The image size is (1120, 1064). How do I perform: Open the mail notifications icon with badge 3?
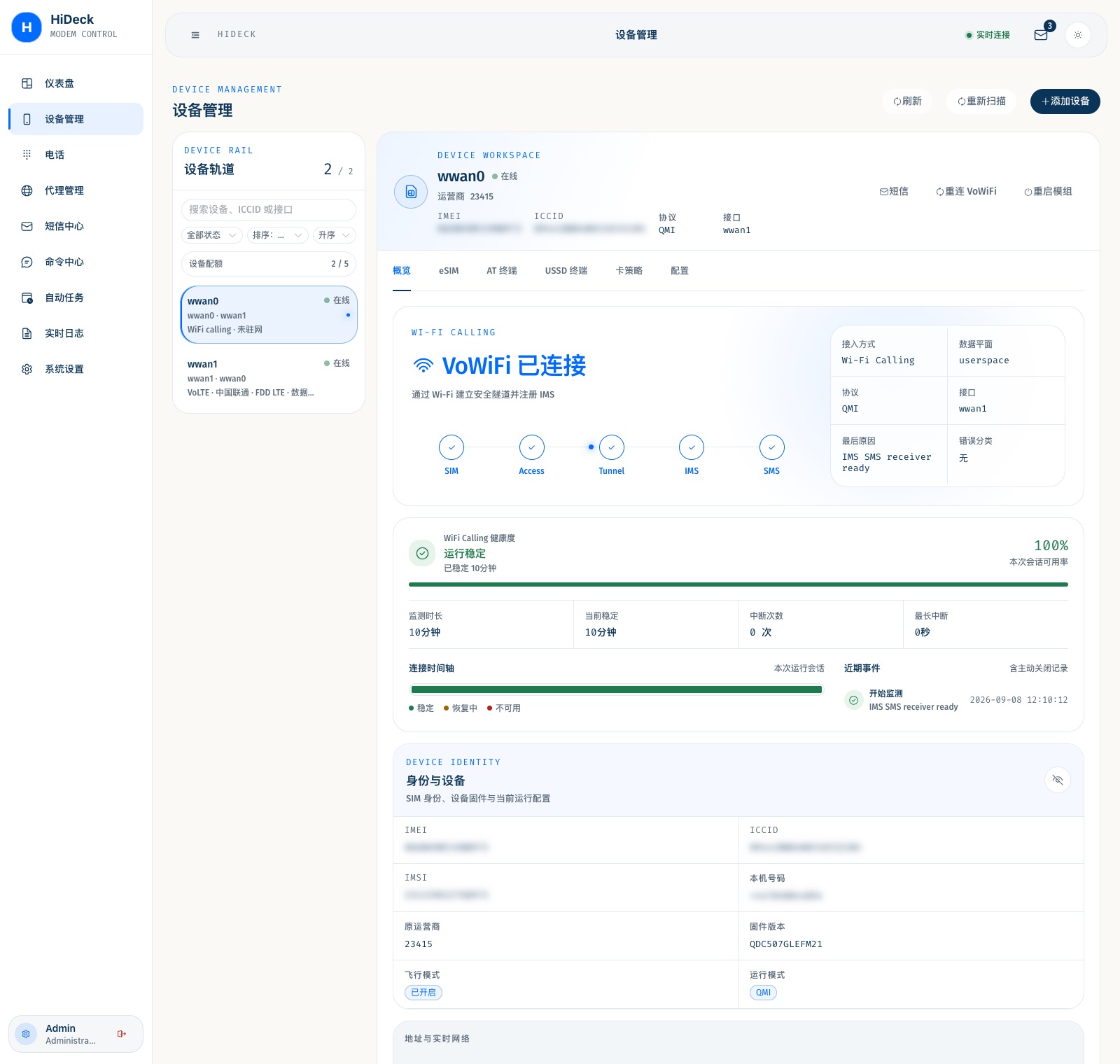[1041, 35]
